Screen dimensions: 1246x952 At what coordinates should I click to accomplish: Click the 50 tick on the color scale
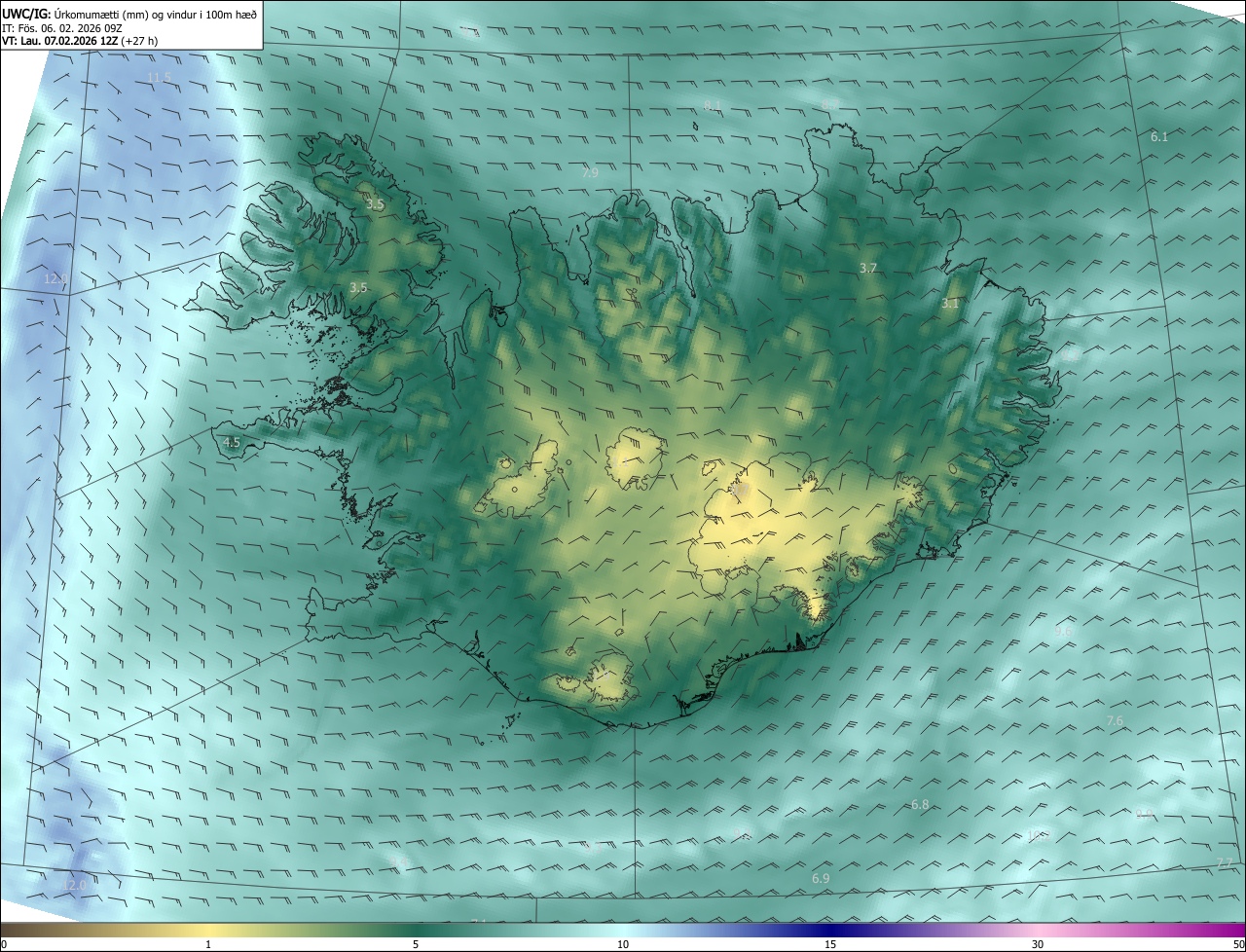click(x=1238, y=944)
